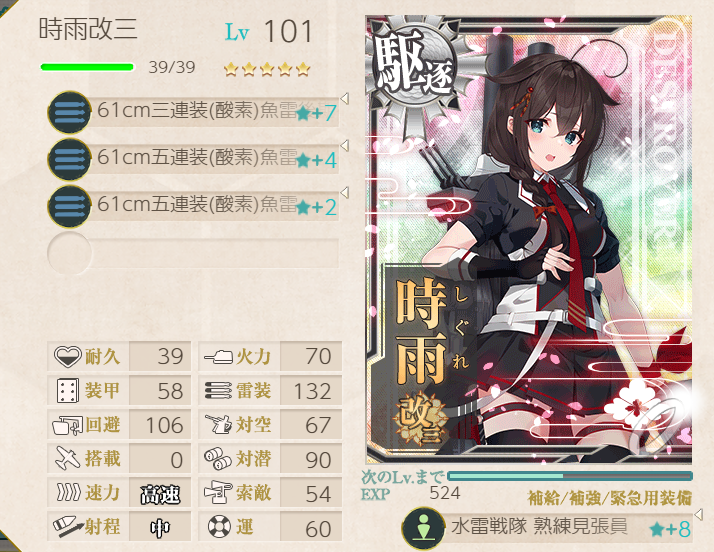Click the 火力 gun turret icon
The width and height of the screenshot is (714, 552).
click(x=219, y=357)
